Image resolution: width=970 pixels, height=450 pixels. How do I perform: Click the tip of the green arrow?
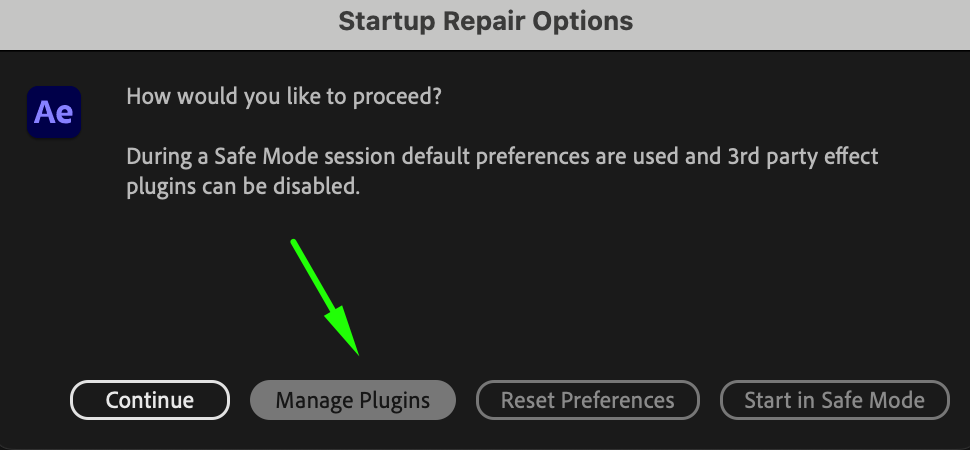click(355, 350)
